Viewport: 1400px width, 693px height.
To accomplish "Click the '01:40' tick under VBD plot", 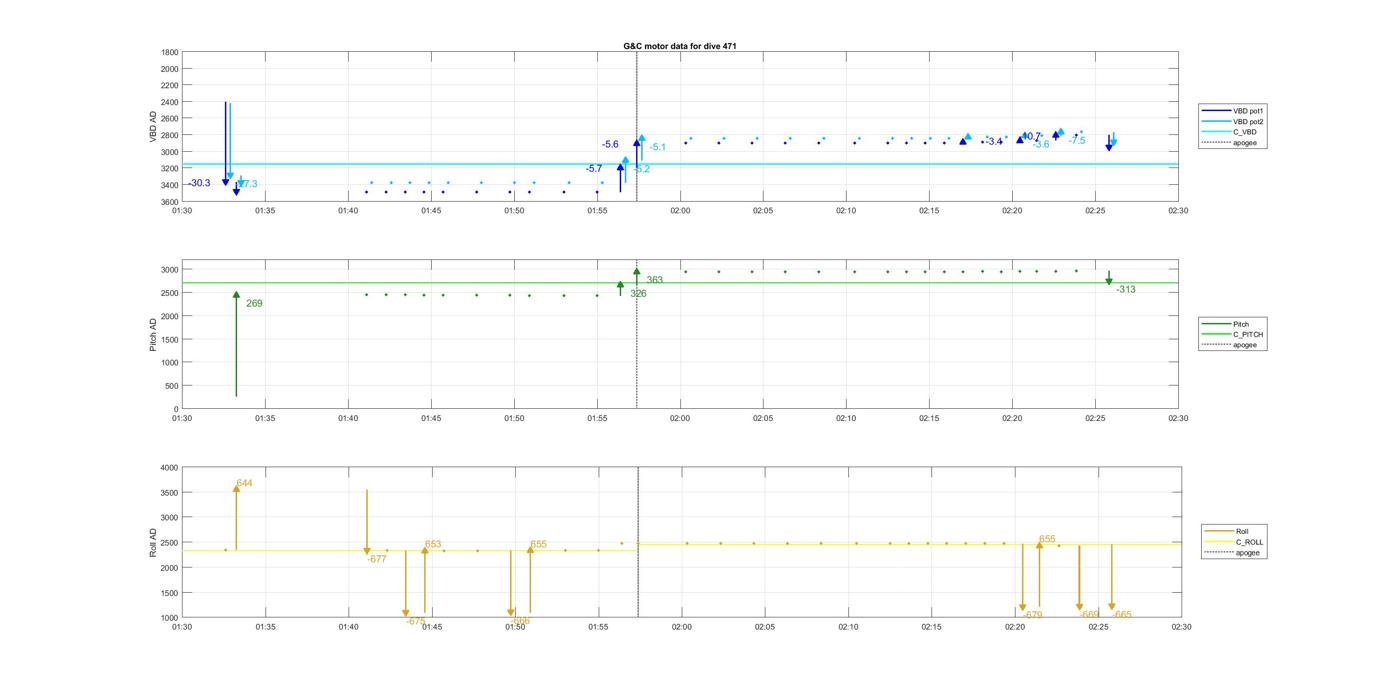I will pyautogui.click(x=348, y=211).
